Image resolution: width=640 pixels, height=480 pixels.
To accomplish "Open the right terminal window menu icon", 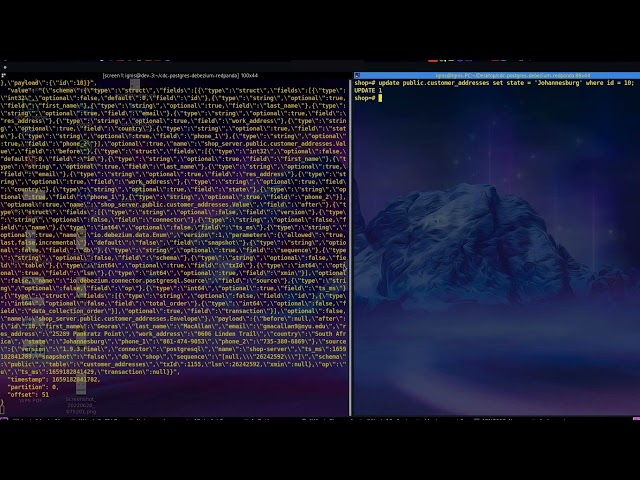I will tap(357, 76).
